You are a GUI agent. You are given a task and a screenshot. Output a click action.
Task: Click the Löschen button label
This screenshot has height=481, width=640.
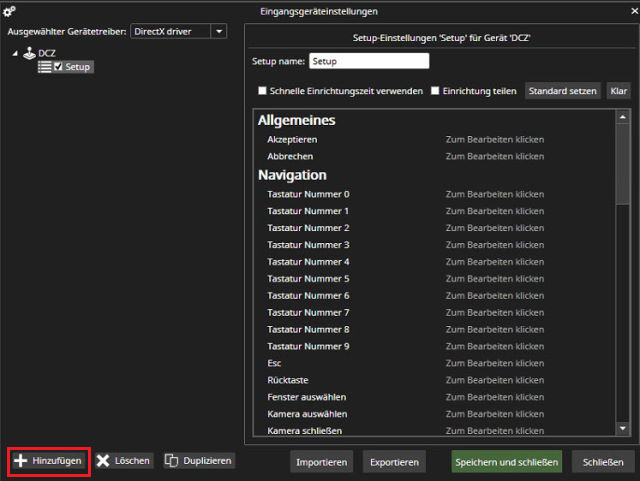(132, 461)
